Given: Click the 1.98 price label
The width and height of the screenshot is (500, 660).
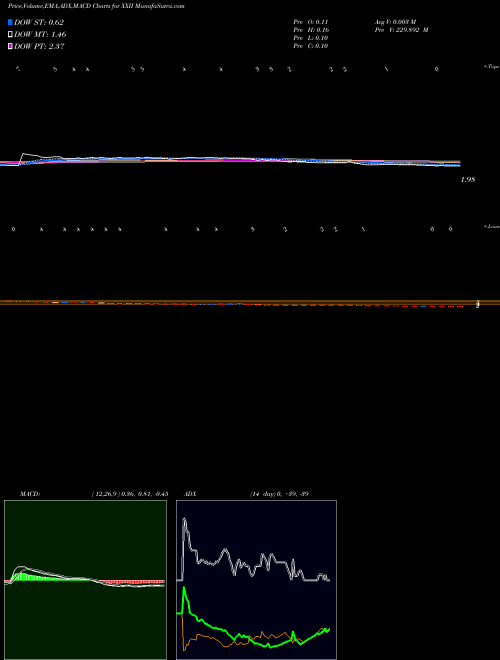Looking at the screenshot, I should click(468, 180).
